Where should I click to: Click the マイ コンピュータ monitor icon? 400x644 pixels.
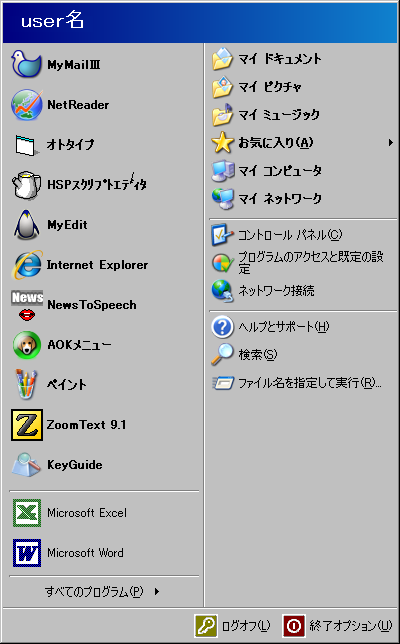tap(223, 170)
